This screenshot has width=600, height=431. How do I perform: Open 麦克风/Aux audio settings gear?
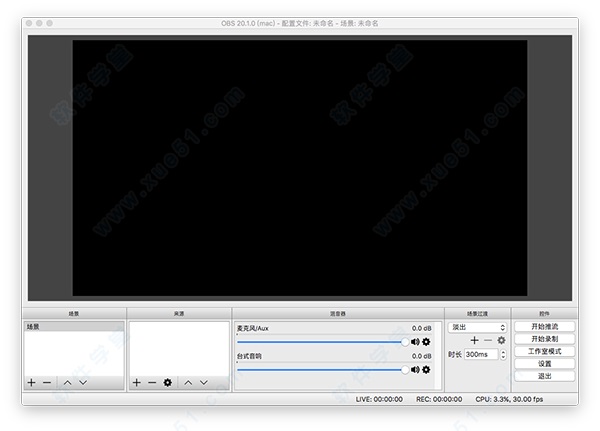click(426, 342)
